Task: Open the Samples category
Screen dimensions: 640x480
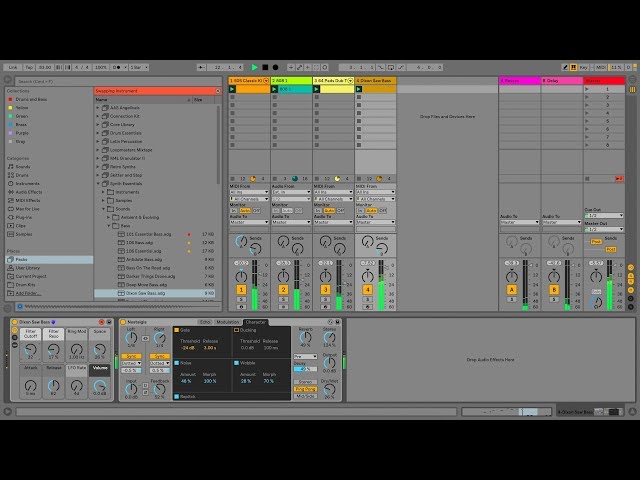Action: (24, 234)
